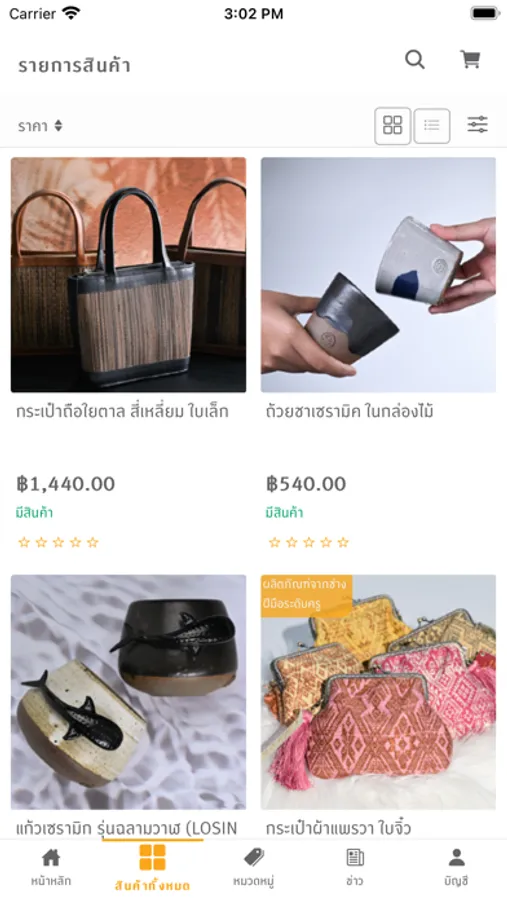
Task: Select the หมวดหมู่ tab label
Action: [x=254, y=880]
